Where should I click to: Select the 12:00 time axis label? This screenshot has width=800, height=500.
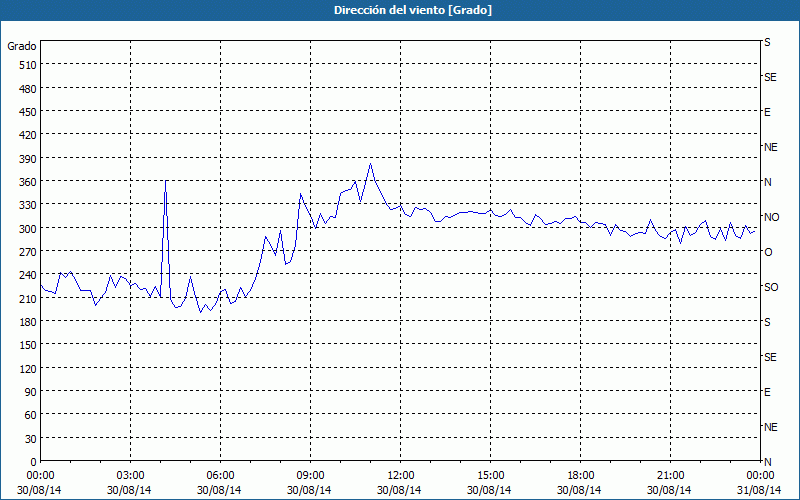(x=401, y=476)
